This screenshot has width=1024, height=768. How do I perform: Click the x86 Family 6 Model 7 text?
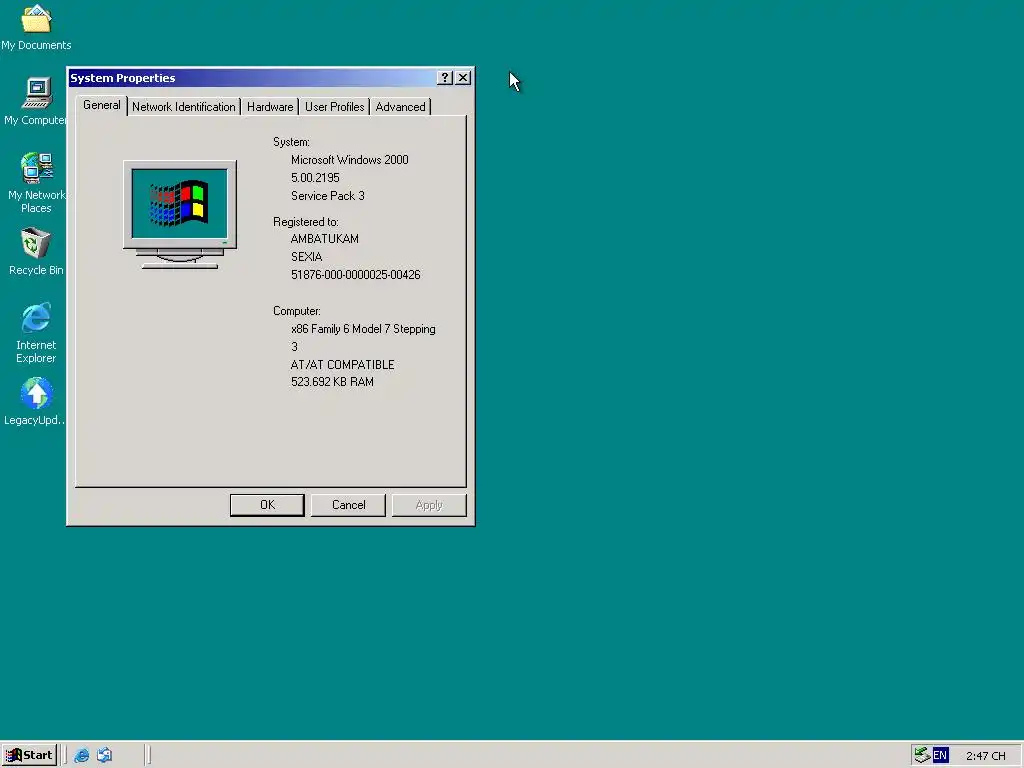point(363,329)
